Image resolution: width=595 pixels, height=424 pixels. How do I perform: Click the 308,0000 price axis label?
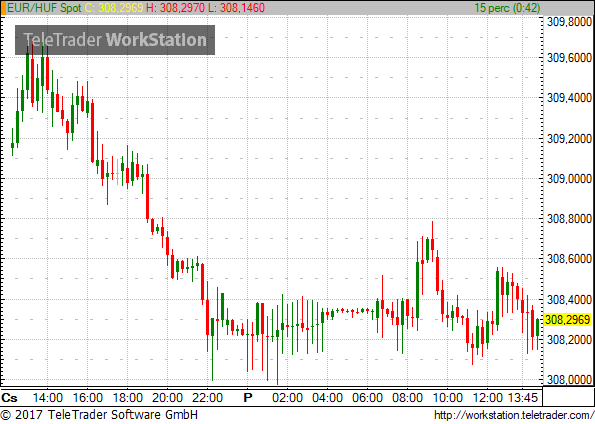(569, 379)
